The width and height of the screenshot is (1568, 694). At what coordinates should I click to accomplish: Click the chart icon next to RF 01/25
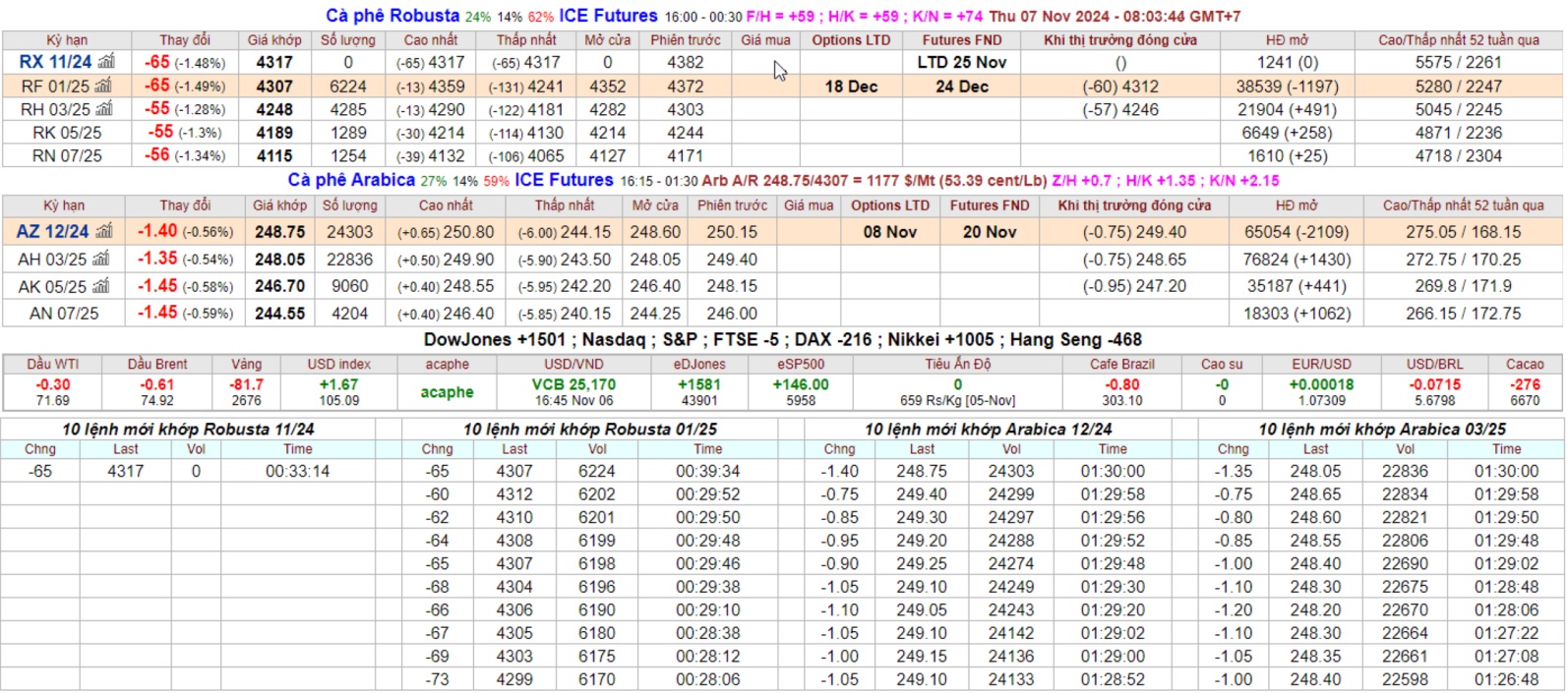[x=103, y=87]
